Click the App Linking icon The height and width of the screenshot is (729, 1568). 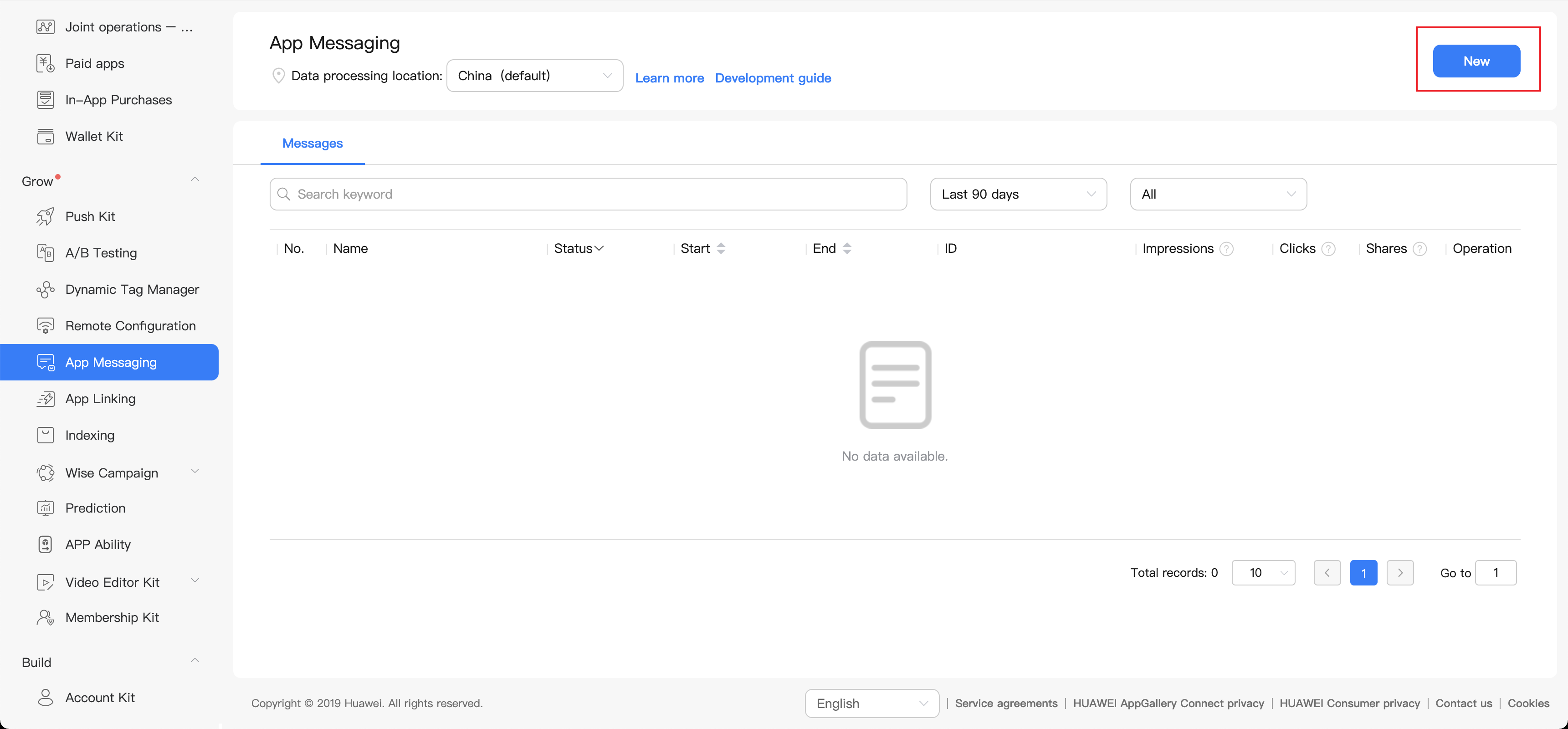[x=45, y=399]
